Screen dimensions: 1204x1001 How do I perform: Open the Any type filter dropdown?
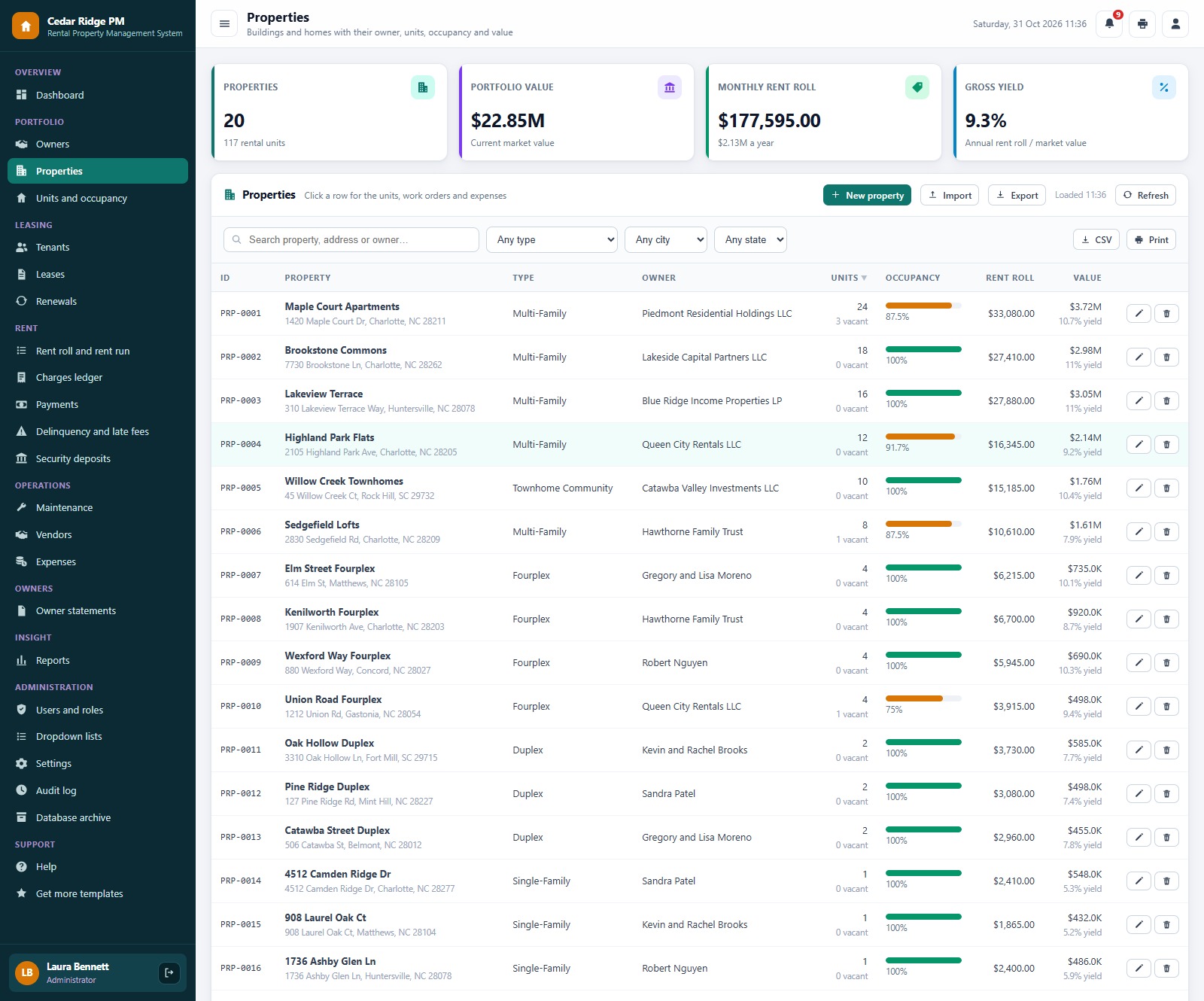click(x=552, y=240)
